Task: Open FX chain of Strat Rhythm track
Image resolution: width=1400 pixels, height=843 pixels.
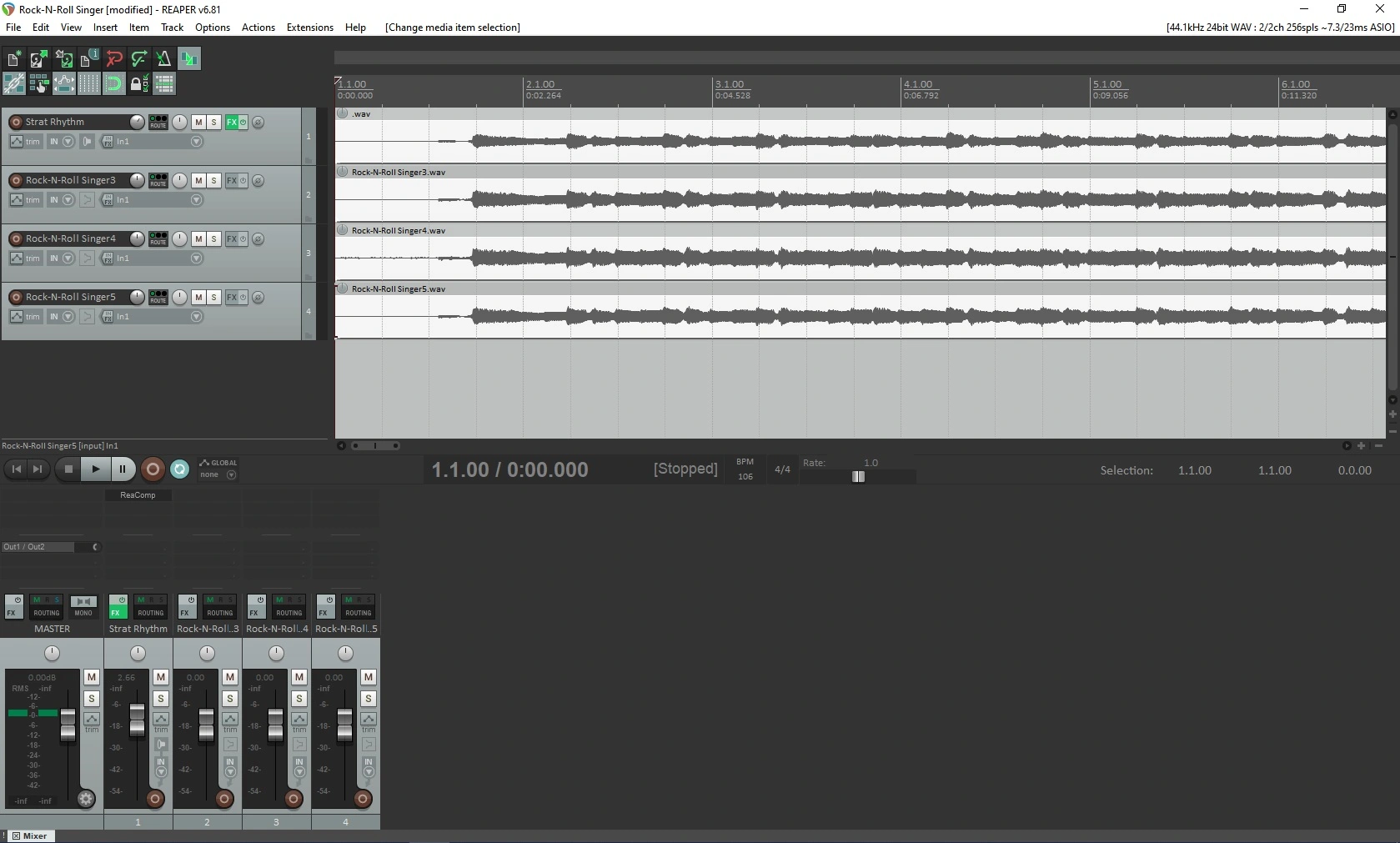Action: coord(232,122)
